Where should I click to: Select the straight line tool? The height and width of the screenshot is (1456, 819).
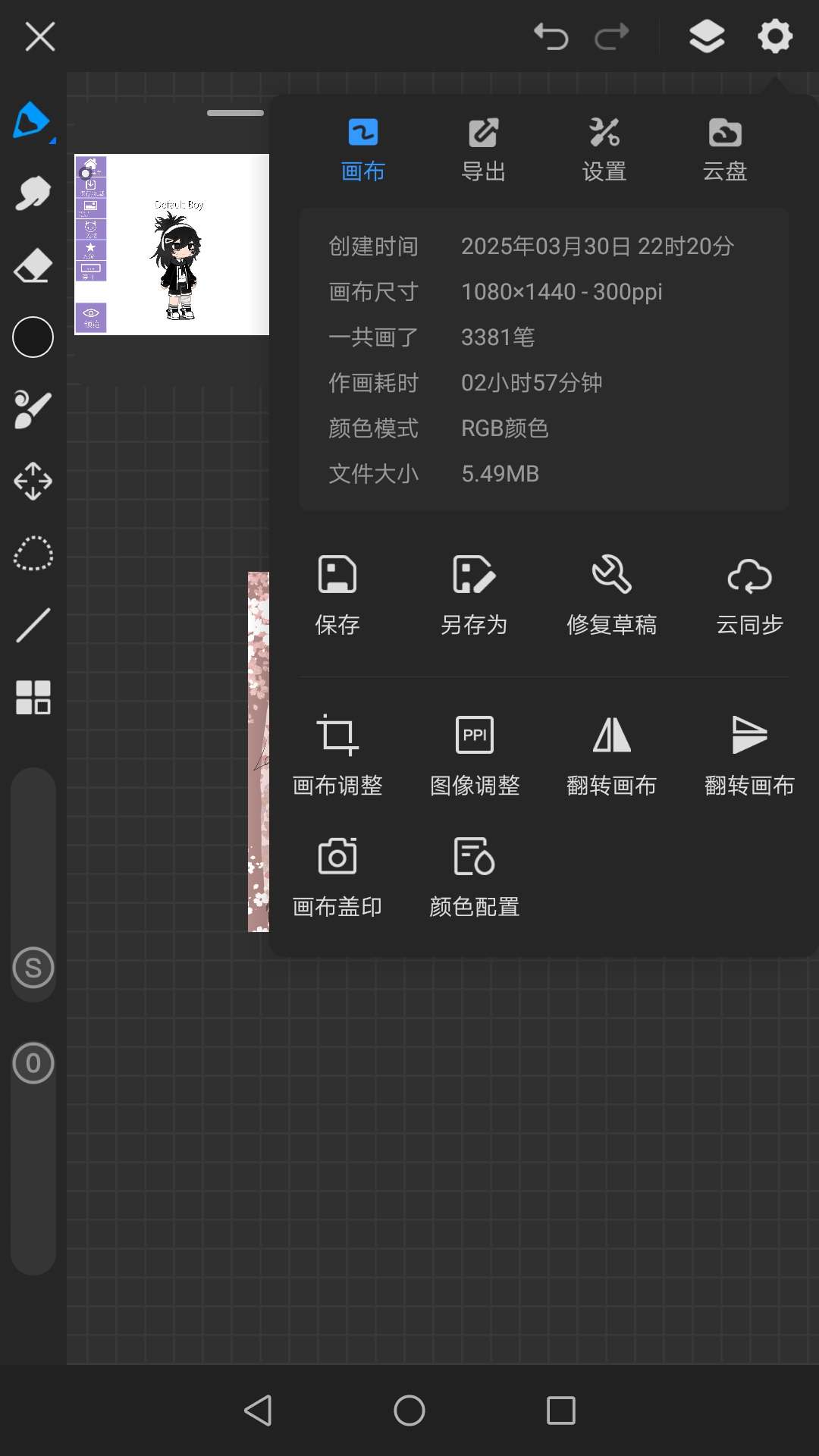pyautogui.click(x=33, y=625)
